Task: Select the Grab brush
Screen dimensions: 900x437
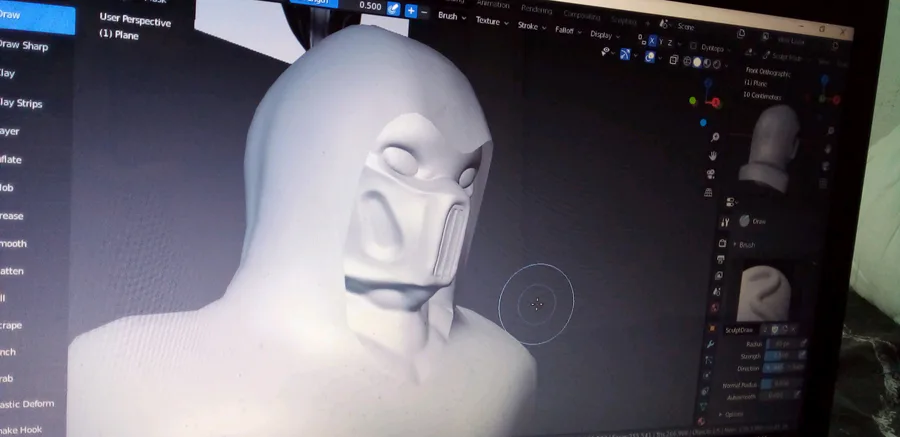Action: [x=8, y=378]
